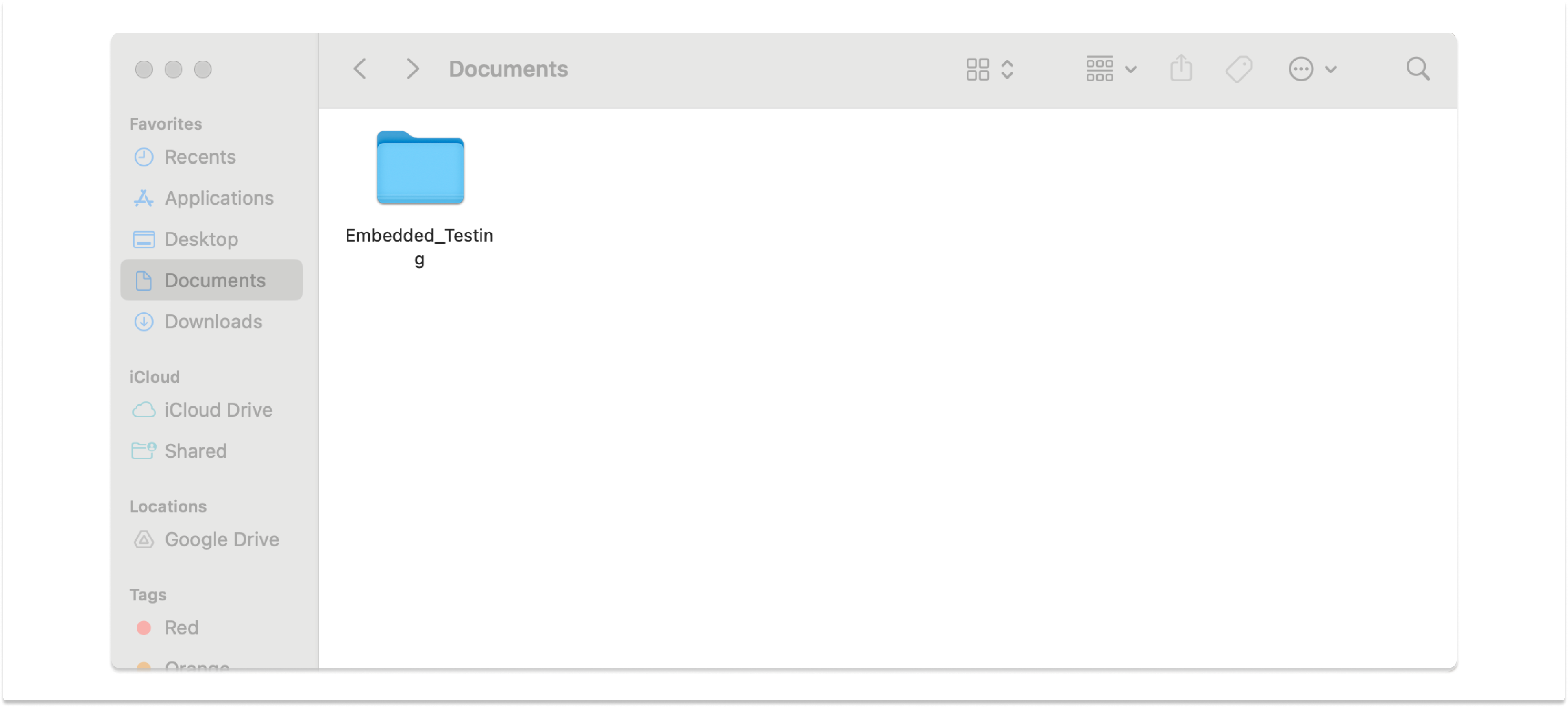This screenshot has width=1568, height=707.
Task: Expand the view switcher up-down chevrons
Action: pyautogui.click(x=1007, y=70)
